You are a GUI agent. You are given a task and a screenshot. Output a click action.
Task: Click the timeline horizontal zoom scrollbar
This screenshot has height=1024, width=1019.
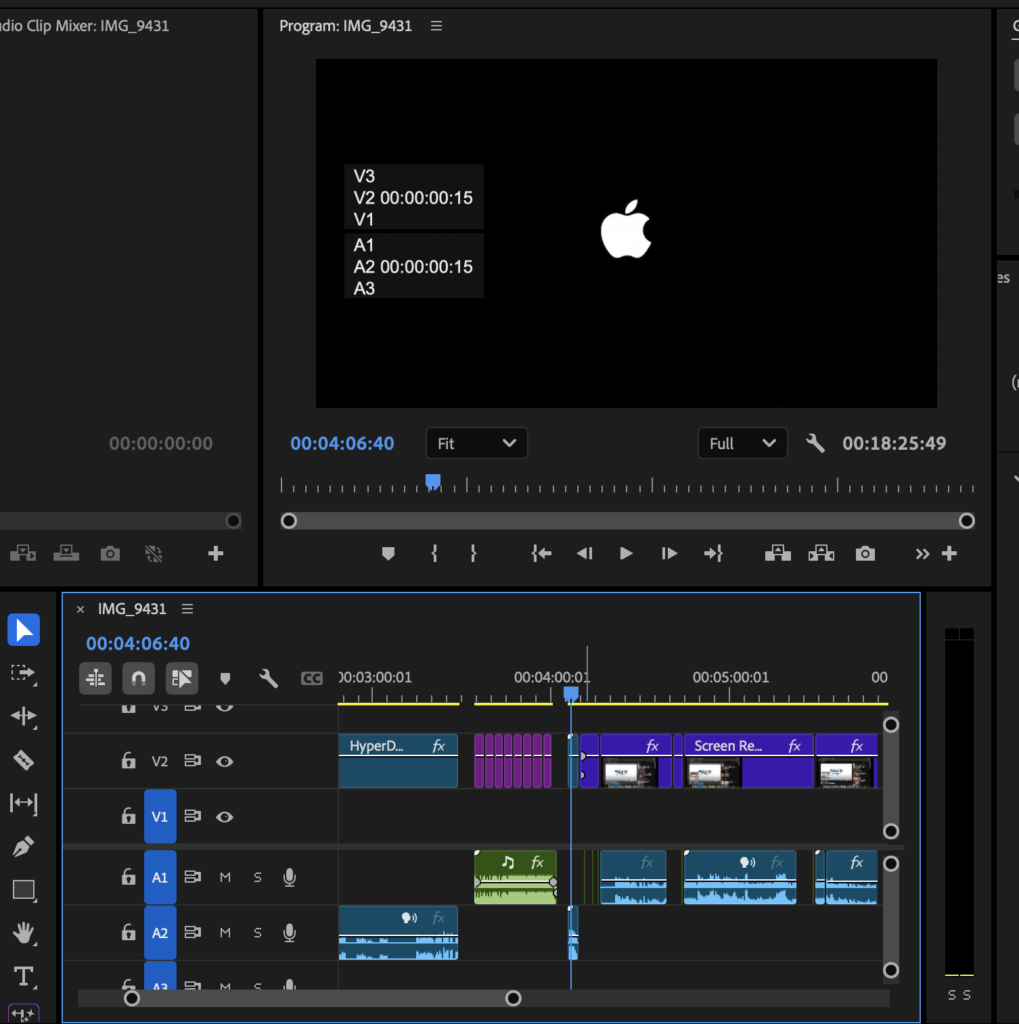click(x=323, y=998)
